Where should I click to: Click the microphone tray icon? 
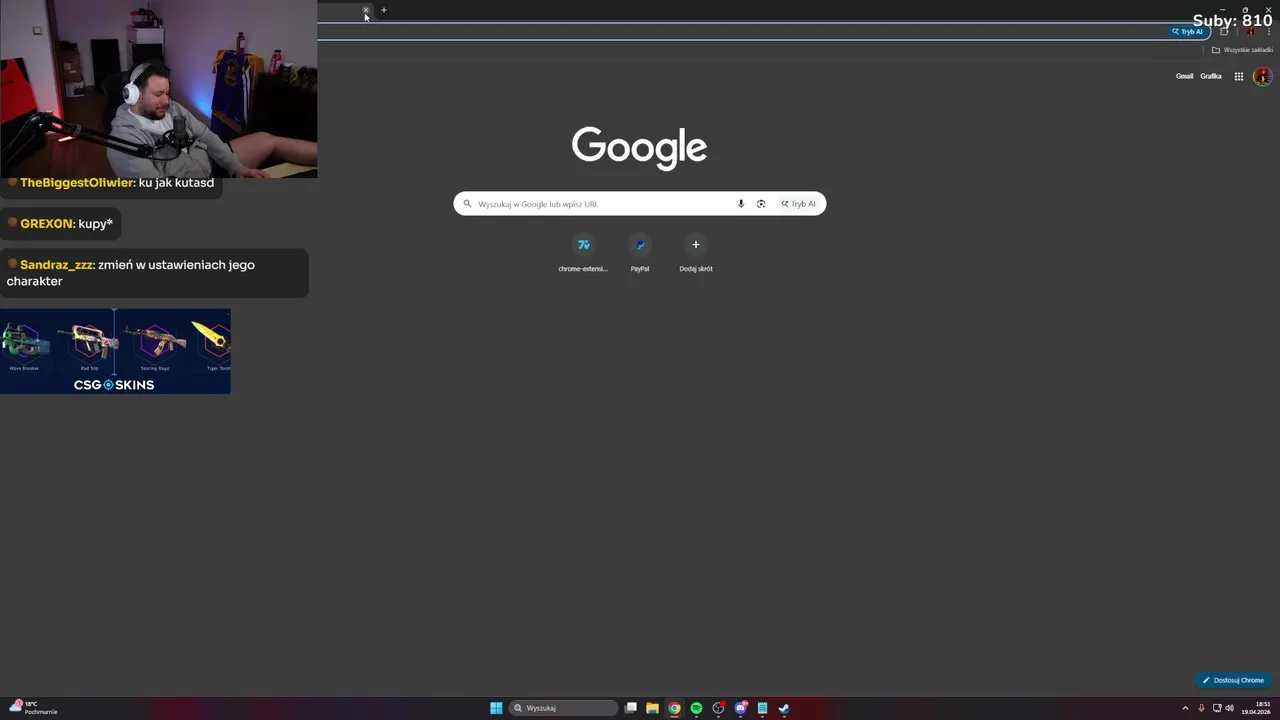pyautogui.click(x=1201, y=708)
